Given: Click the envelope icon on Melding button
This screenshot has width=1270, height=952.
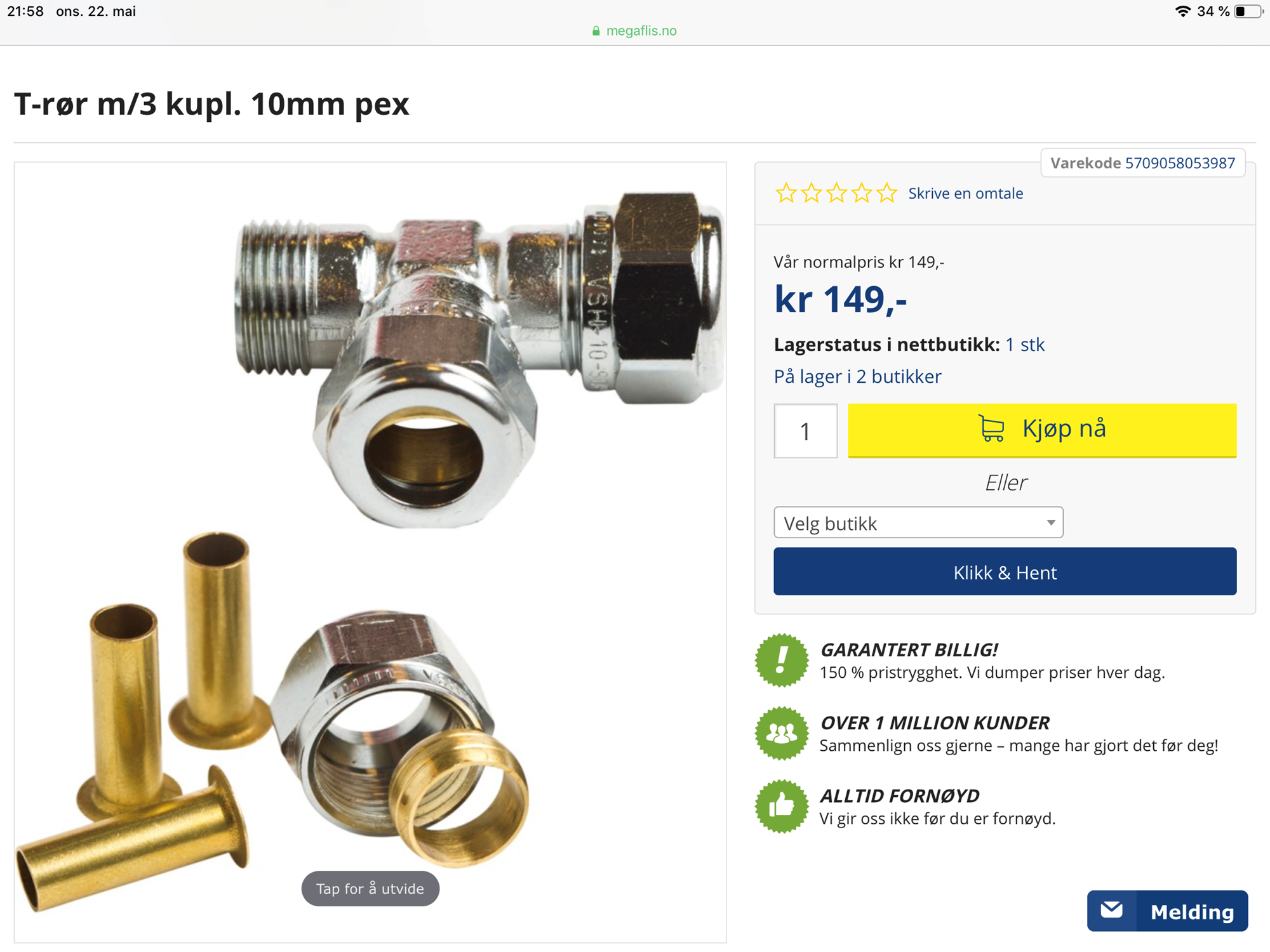Looking at the screenshot, I should point(1112,910).
